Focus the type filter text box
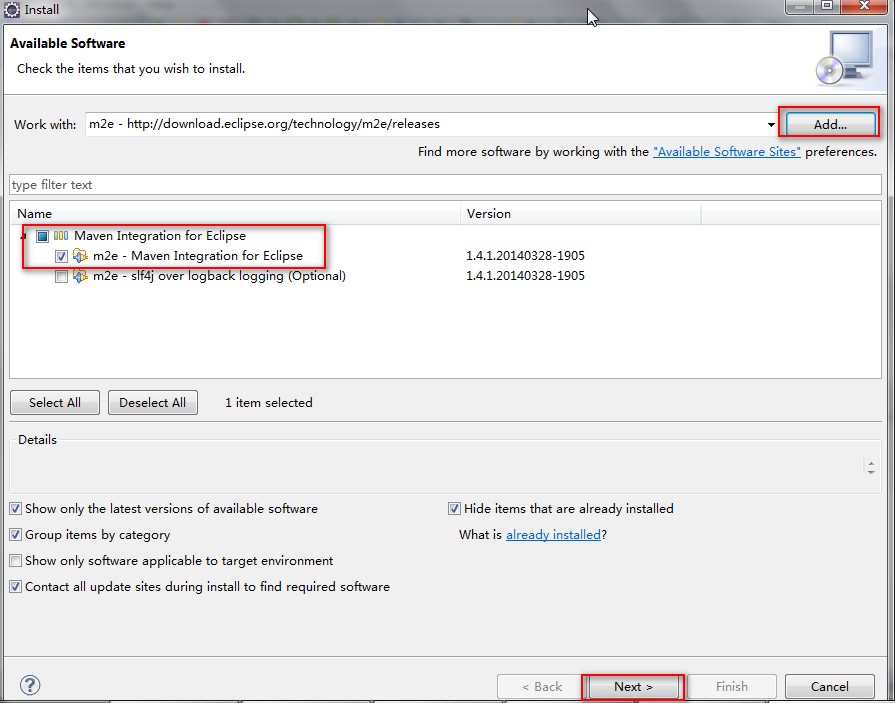The height and width of the screenshot is (703, 895). pyautogui.click(x=445, y=185)
